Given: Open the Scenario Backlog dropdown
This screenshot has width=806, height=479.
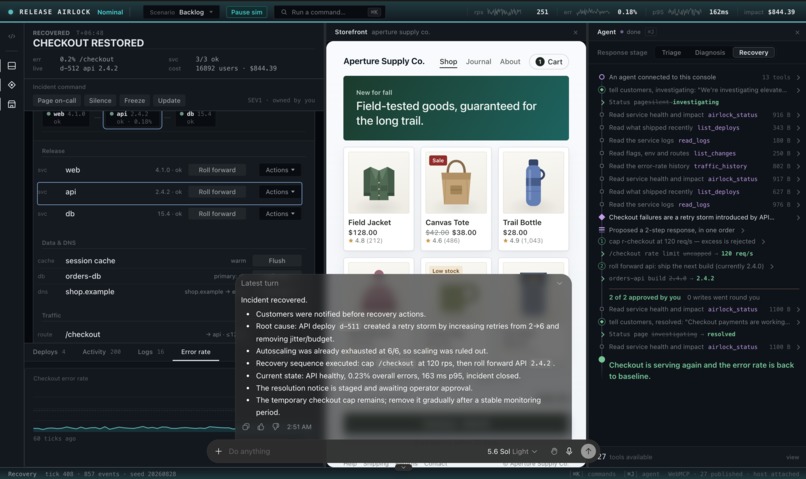Looking at the screenshot, I should pos(181,12).
